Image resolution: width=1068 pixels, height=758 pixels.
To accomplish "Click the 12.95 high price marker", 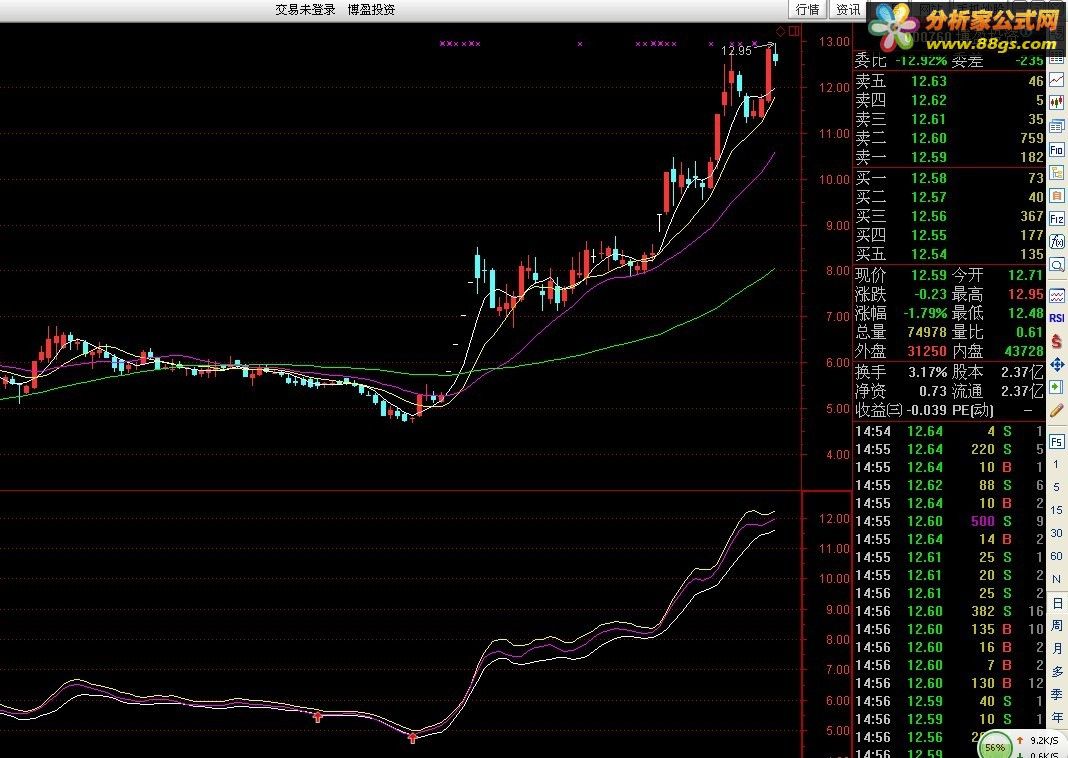I will coord(736,50).
